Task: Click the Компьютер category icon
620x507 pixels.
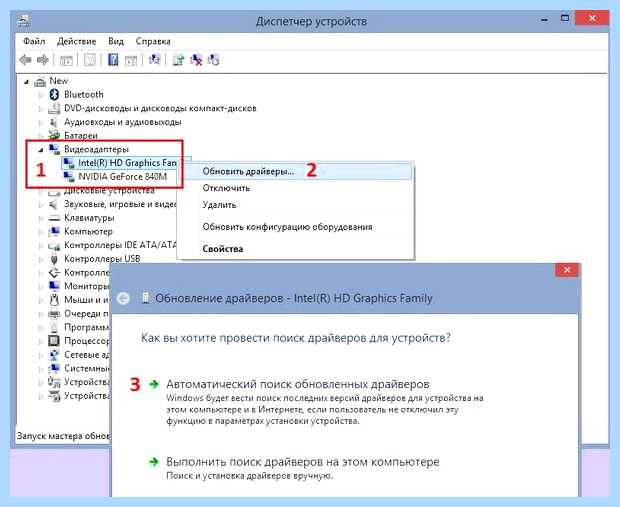Action: click(x=54, y=231)
